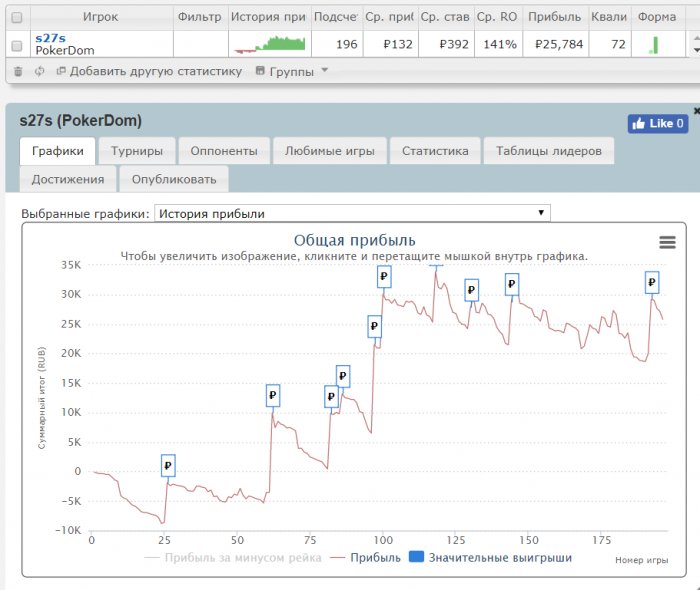Click the rightmost ruble win marker on the chart
The image size is (700, 590).
click(652, 283)
